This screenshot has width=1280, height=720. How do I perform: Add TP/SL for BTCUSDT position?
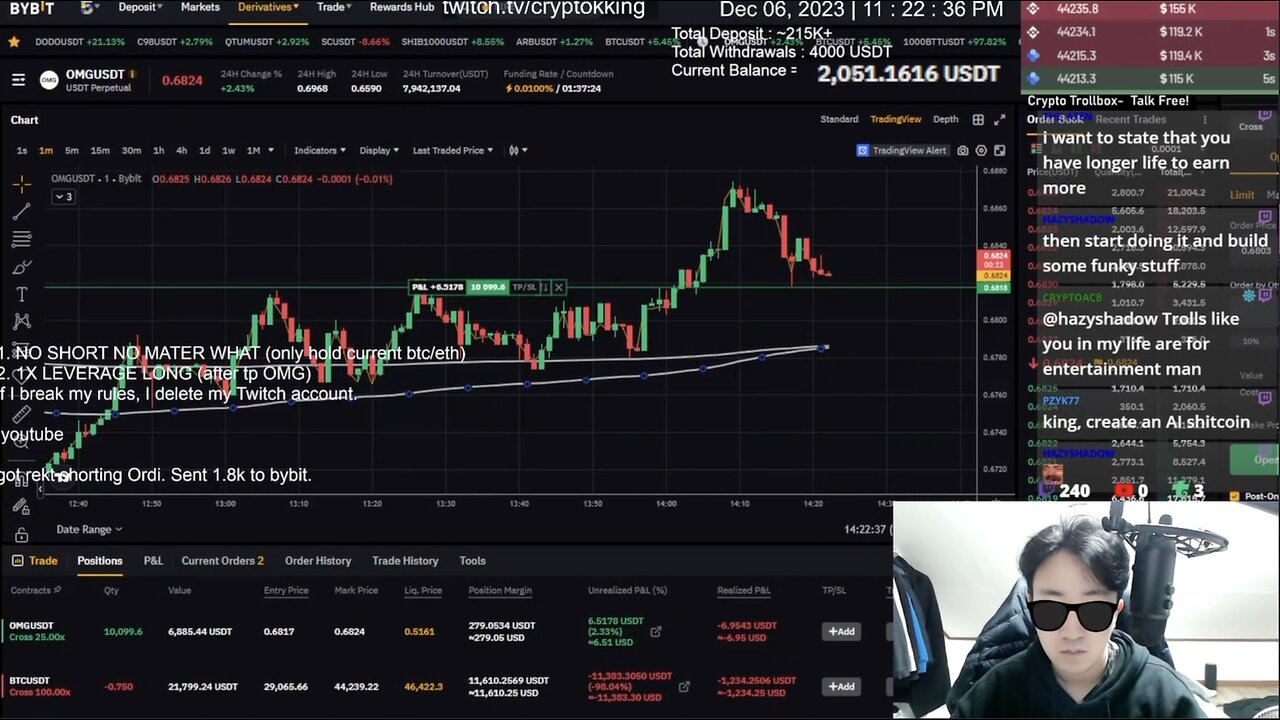pyautogui.click(x=841, y=686)
